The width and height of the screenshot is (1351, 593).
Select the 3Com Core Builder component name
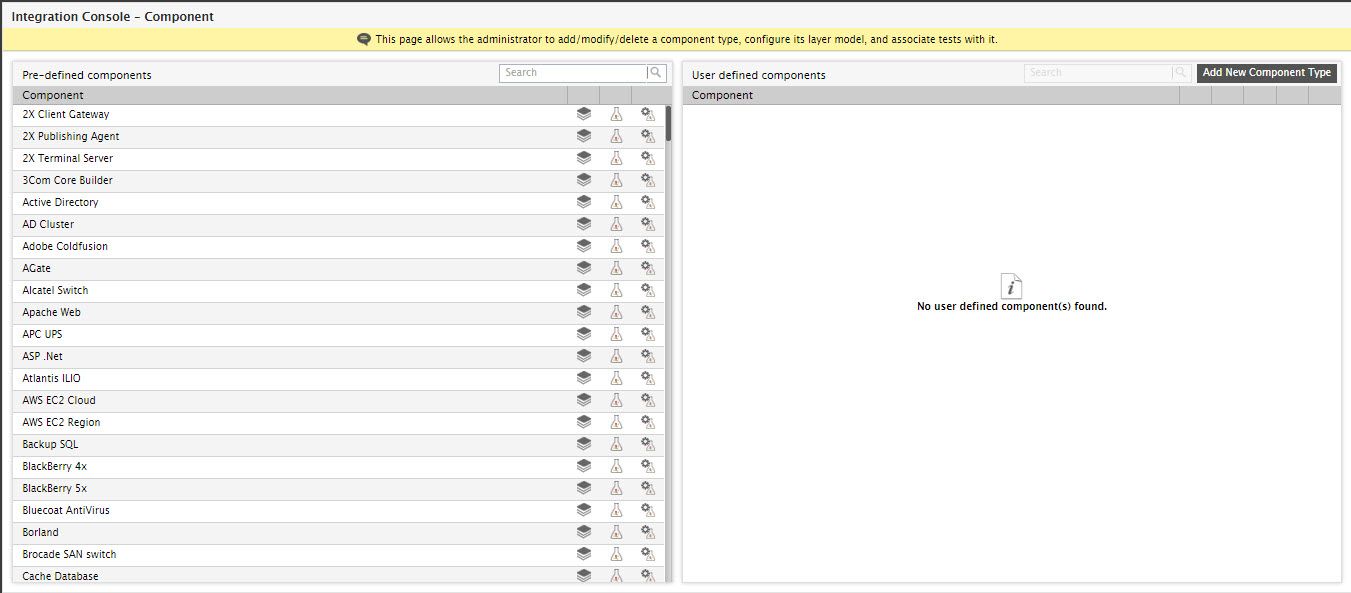coord(68,180)
